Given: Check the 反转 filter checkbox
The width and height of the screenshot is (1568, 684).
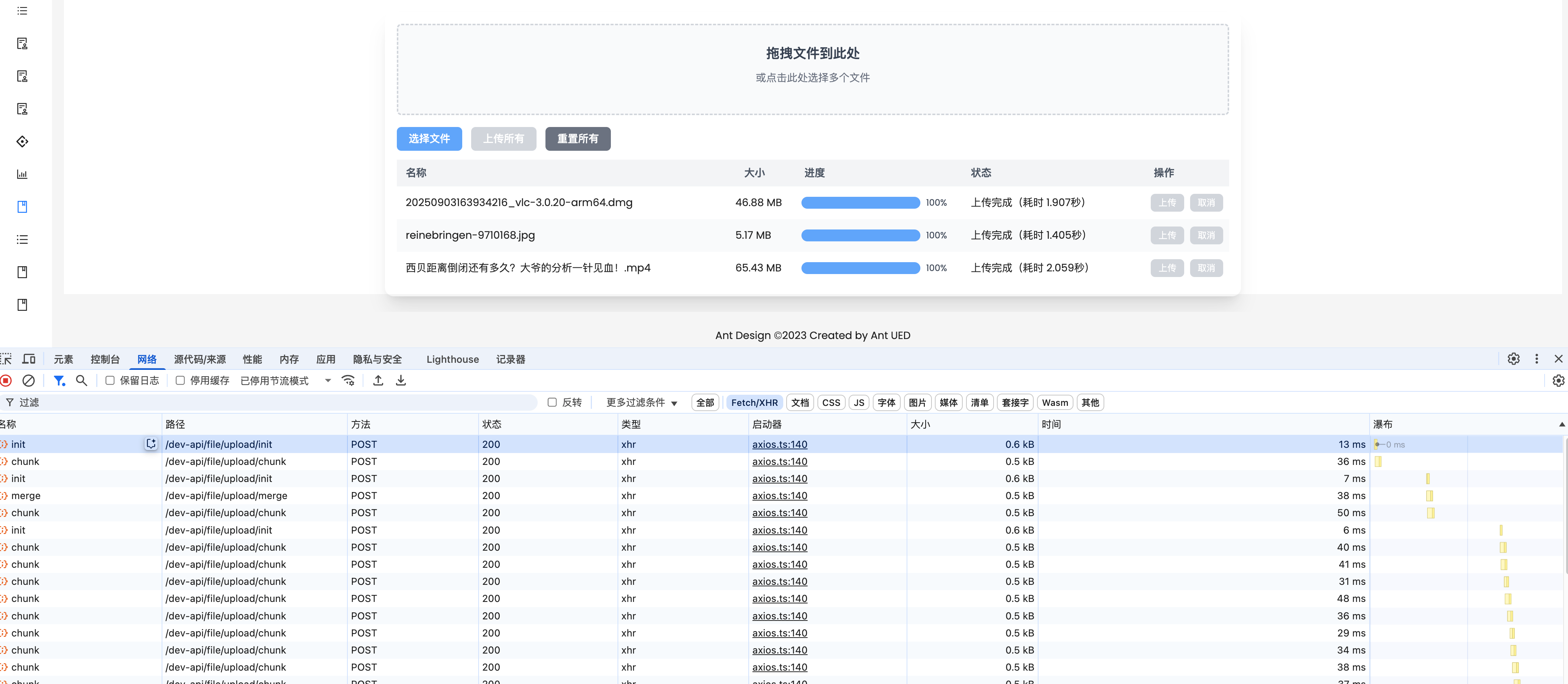Looking at the screenshot, I should [x=552, y=402].
